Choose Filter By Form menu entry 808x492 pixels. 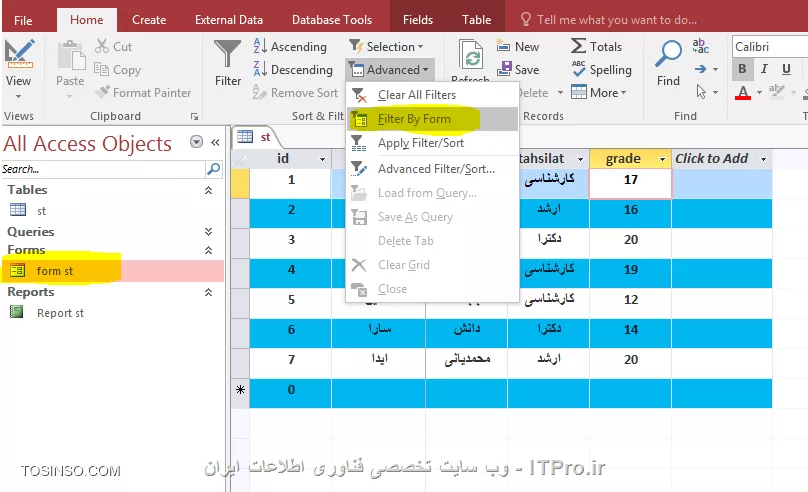[x=433, y=119]
